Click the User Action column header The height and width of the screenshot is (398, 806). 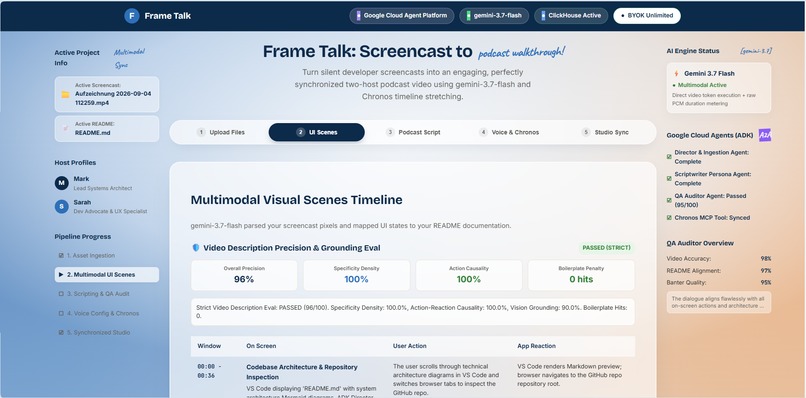click(x=410, y=346)
